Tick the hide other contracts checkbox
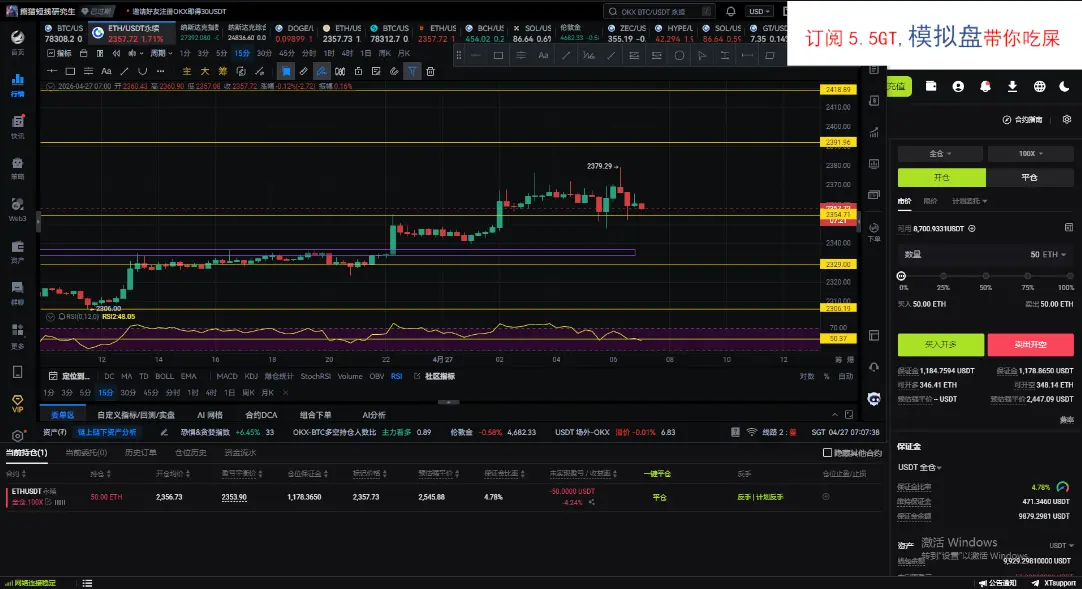The image size is (1082, 589). 827,452
